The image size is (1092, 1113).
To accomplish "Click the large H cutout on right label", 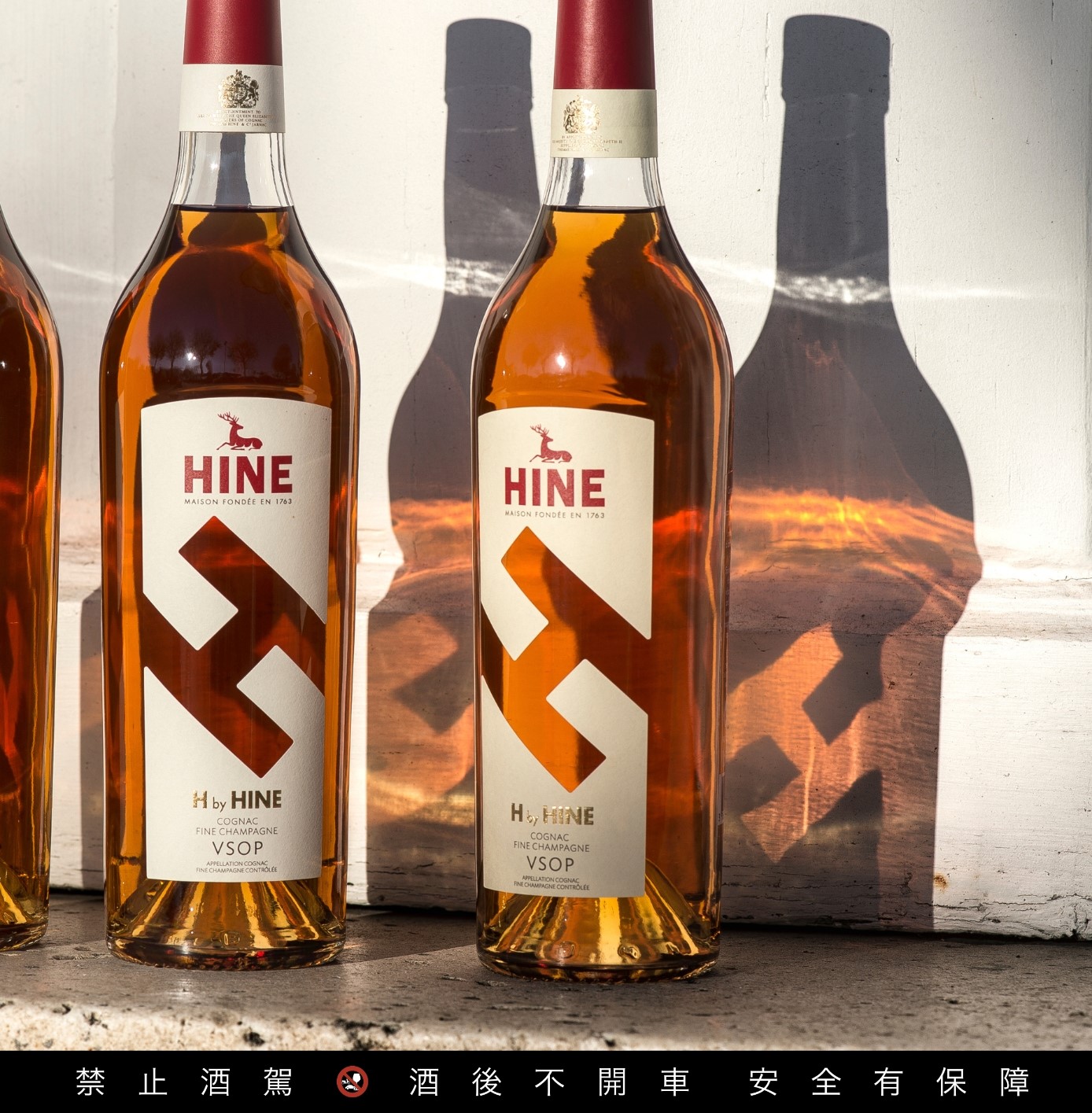I will point(566,658).
